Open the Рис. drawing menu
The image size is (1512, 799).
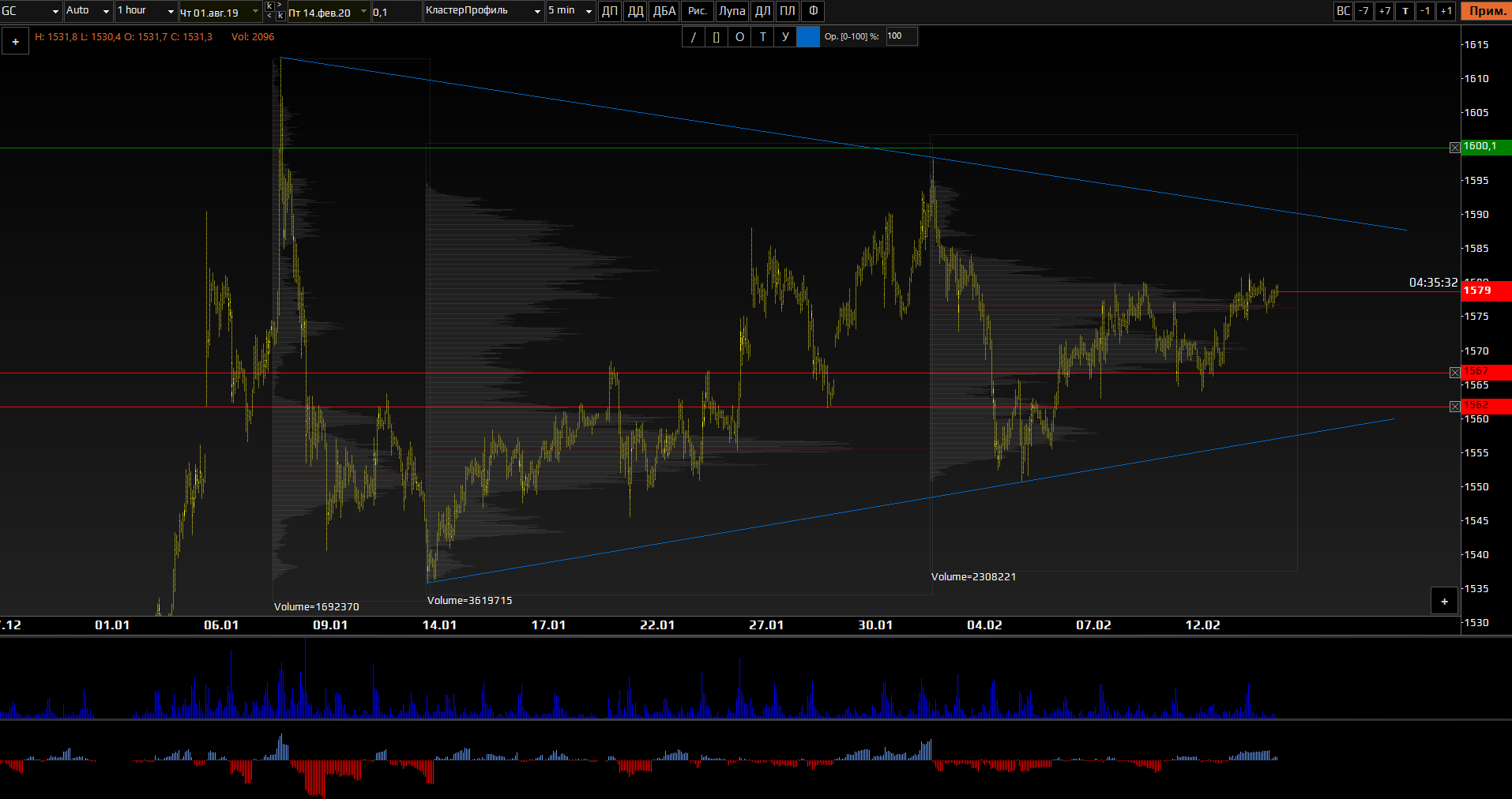[698, 11]
